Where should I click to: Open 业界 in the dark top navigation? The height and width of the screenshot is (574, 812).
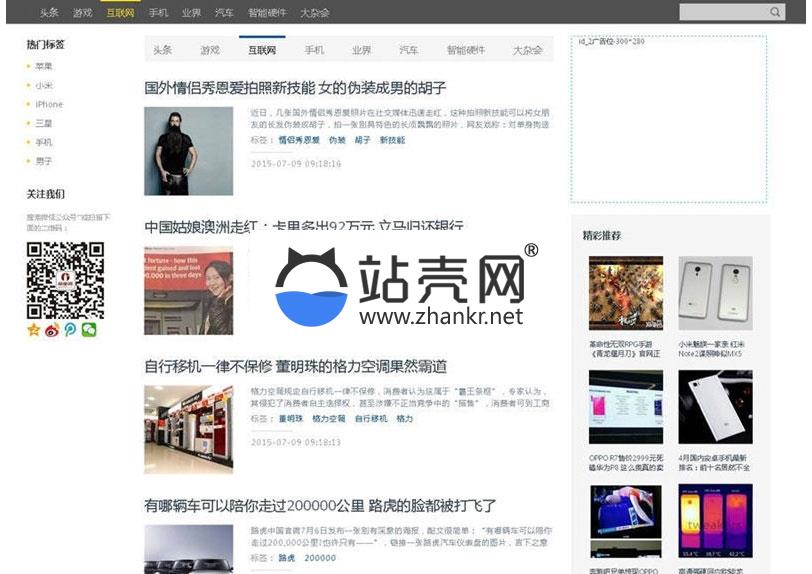point(191,13)
